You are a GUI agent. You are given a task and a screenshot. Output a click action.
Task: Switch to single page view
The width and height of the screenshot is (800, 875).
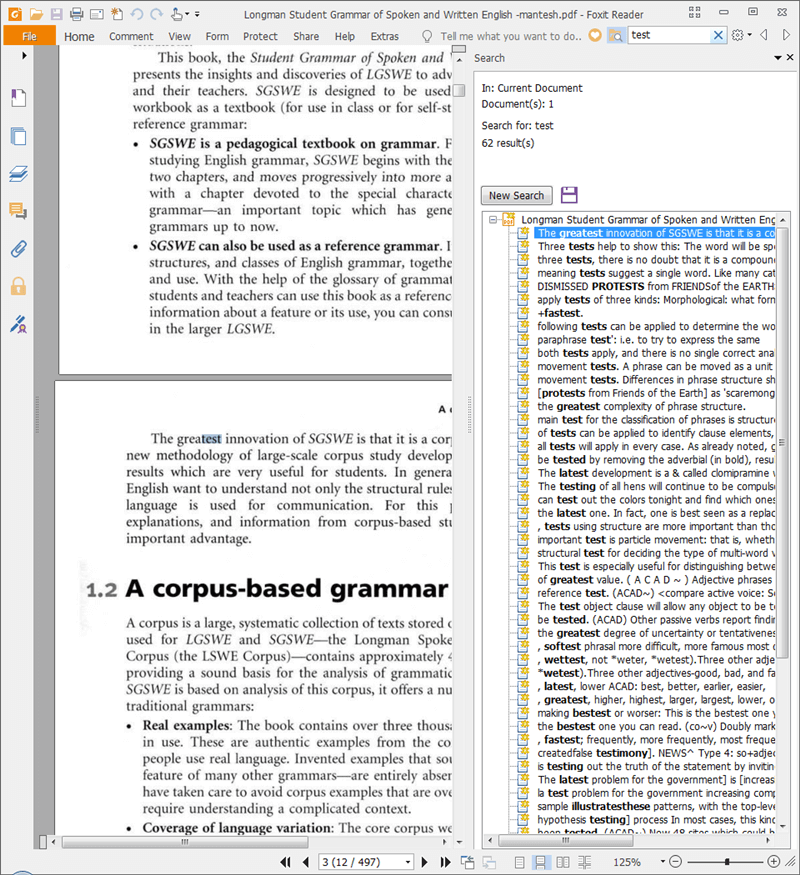518,862
